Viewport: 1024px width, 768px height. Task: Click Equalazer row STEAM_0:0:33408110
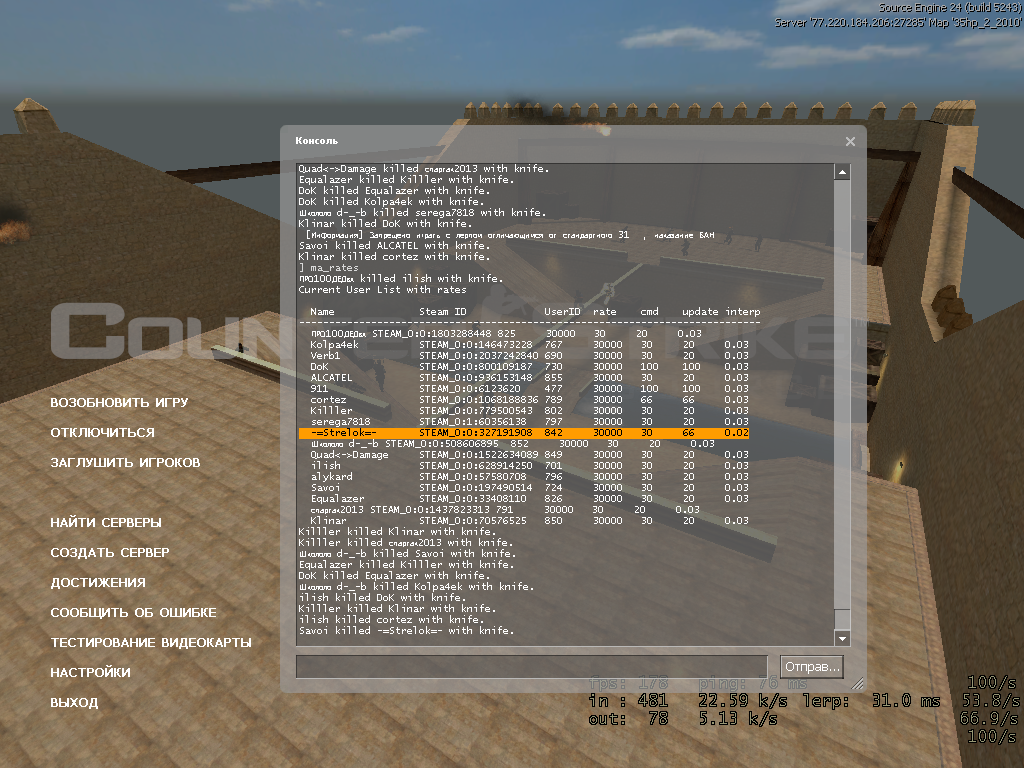pos(530,499)
